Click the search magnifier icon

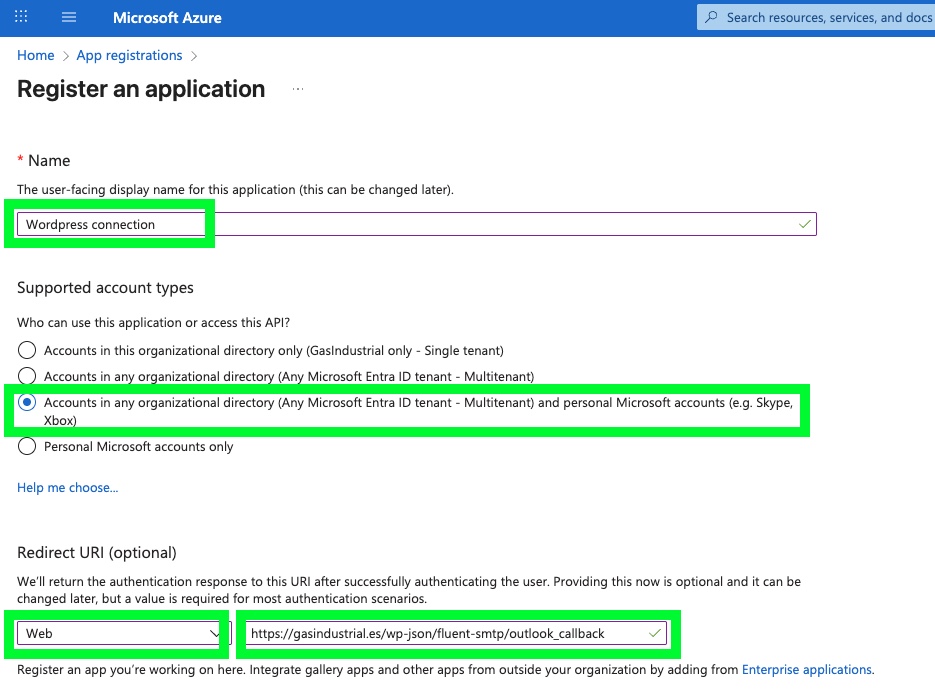tap(712, 17)
